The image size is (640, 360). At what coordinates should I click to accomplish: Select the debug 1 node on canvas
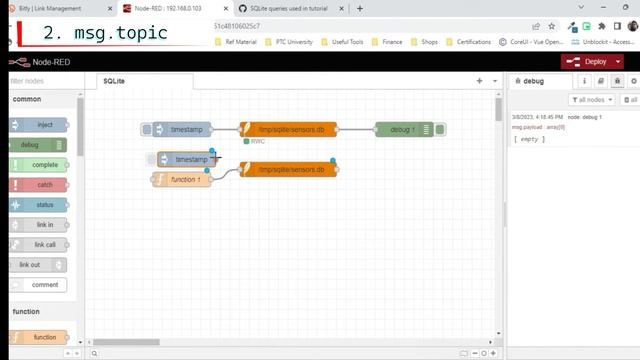coord(404,130)
